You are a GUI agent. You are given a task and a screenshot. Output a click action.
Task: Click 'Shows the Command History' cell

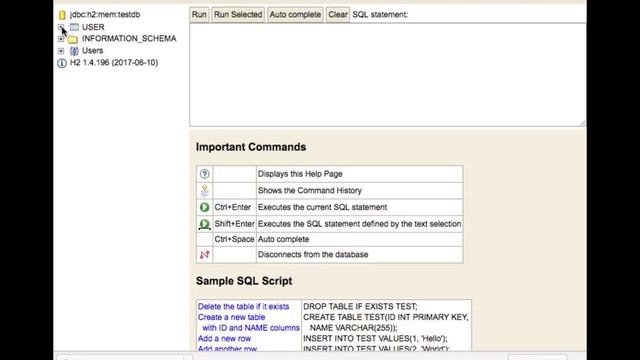[x=360, y=191]
